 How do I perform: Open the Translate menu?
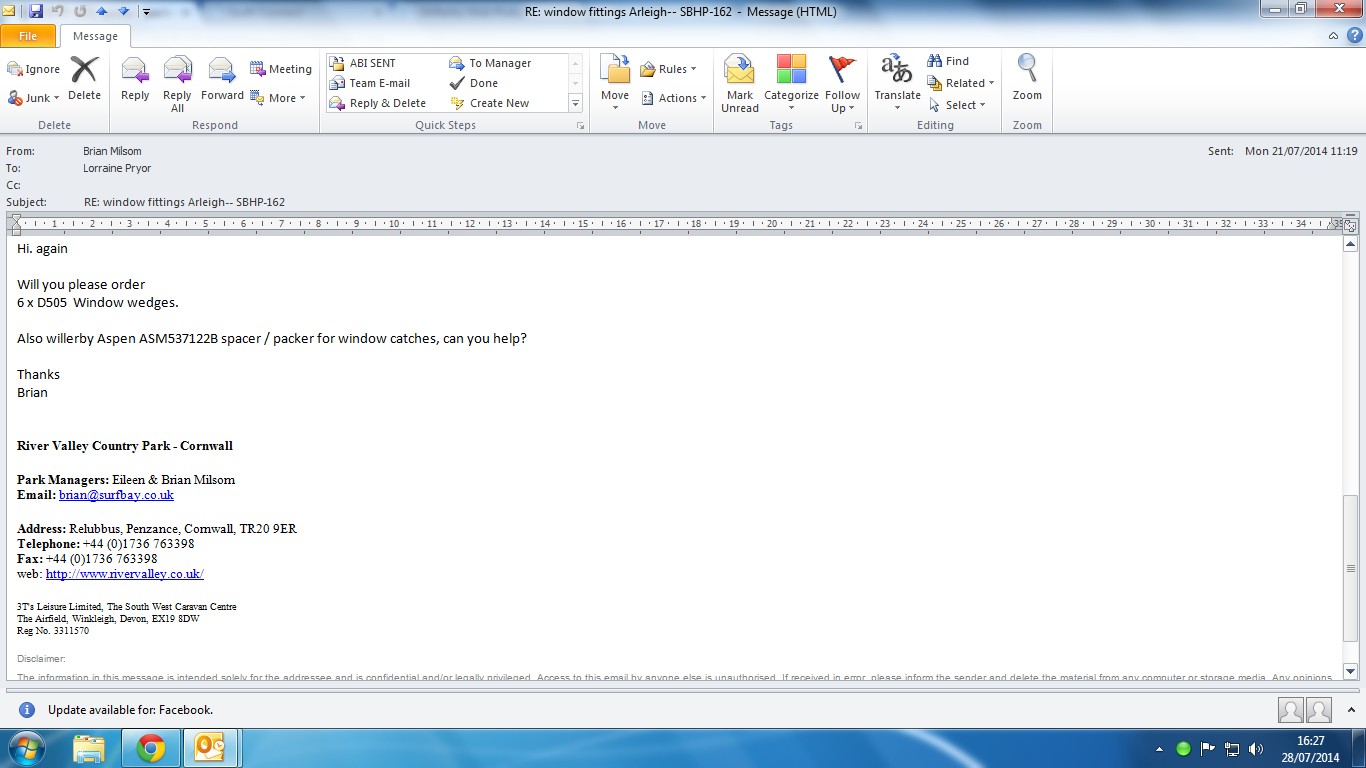[x=897, y=84]
